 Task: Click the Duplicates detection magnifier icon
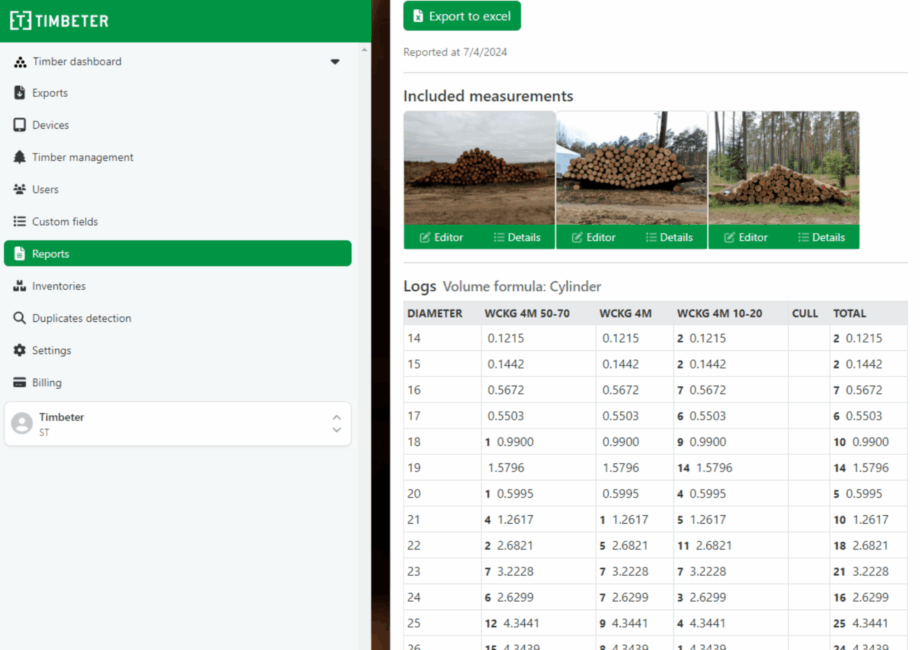[20, 318]
